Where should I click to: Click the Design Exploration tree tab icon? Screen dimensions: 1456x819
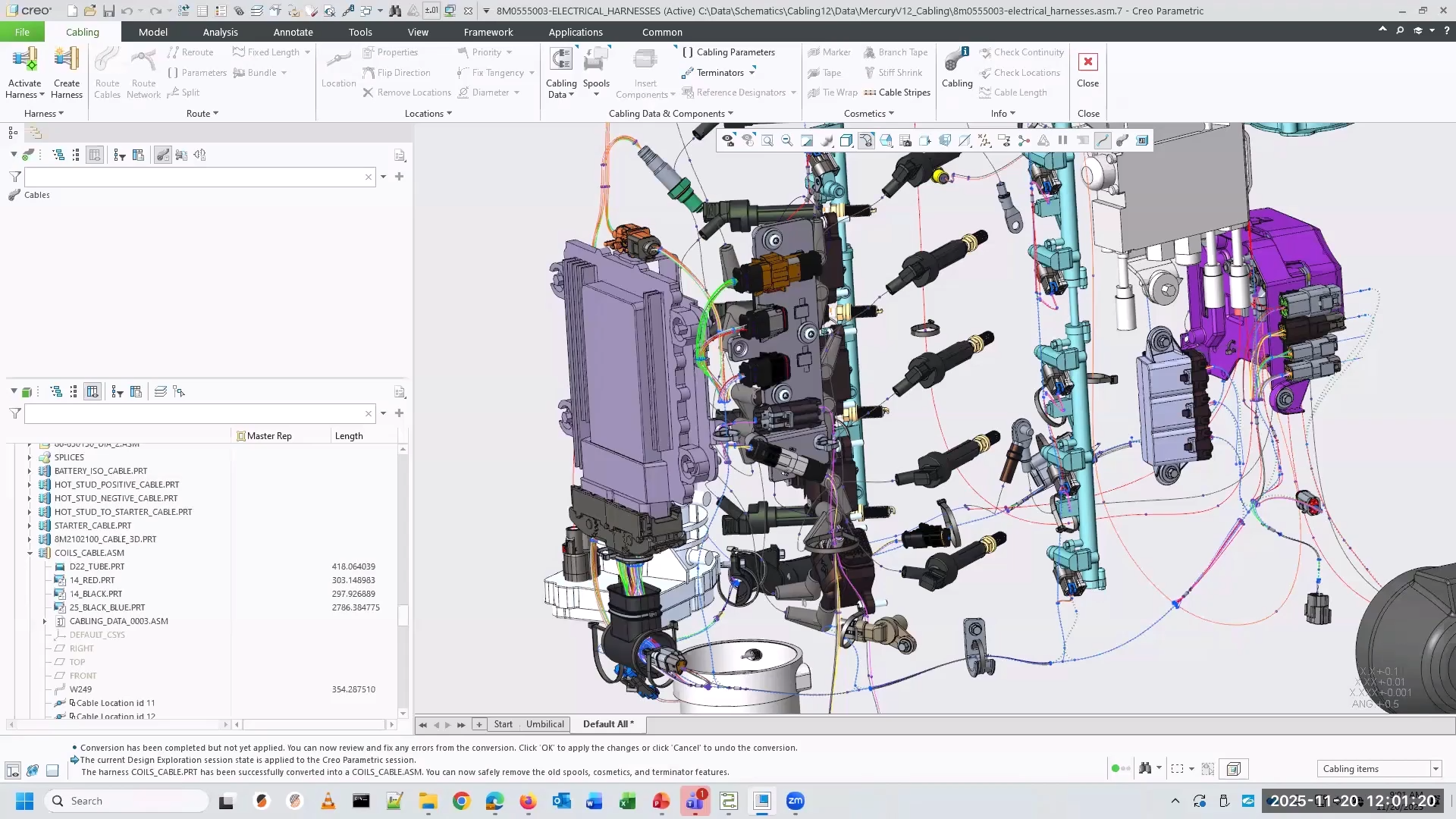point(35,133)
